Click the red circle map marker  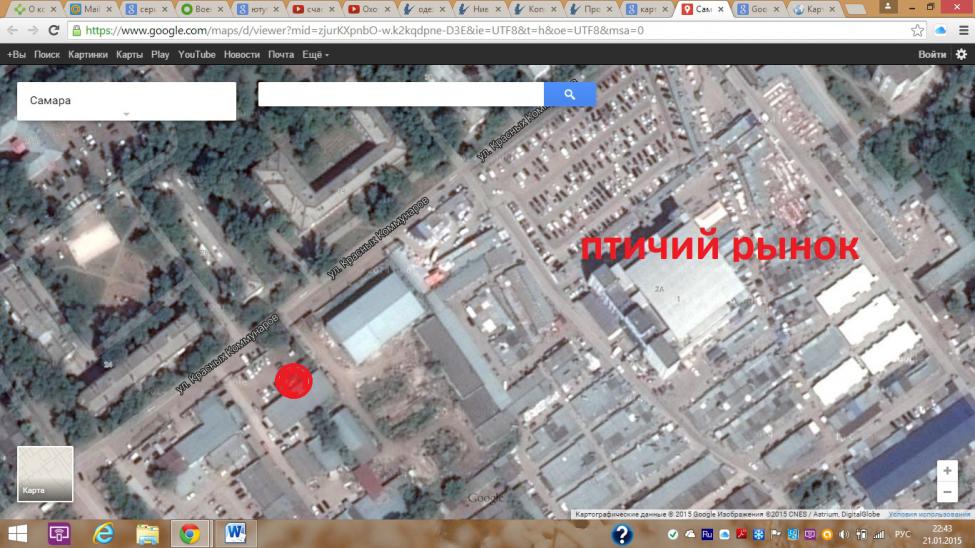click(x=293, y=381)
